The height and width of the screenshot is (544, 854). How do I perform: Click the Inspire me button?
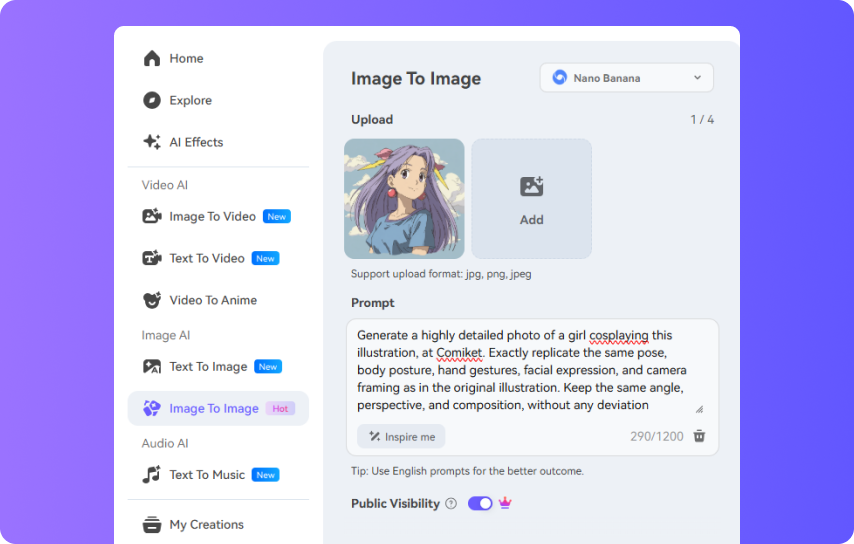point(401,436)
